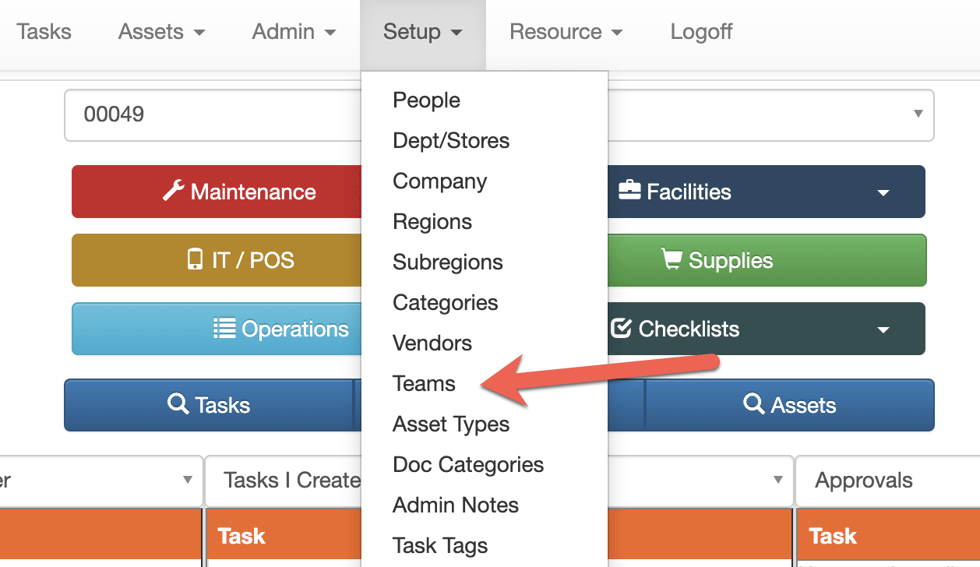The image size is (980, 567).
Task: Select Teams from the Setup menu
Action: click(x=424, y=384)
